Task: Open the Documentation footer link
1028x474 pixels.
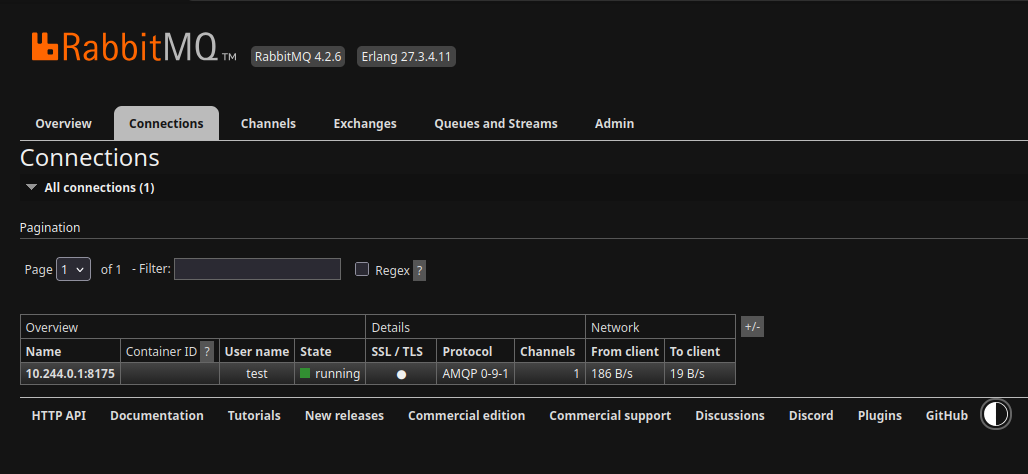Action: (157, 415)
